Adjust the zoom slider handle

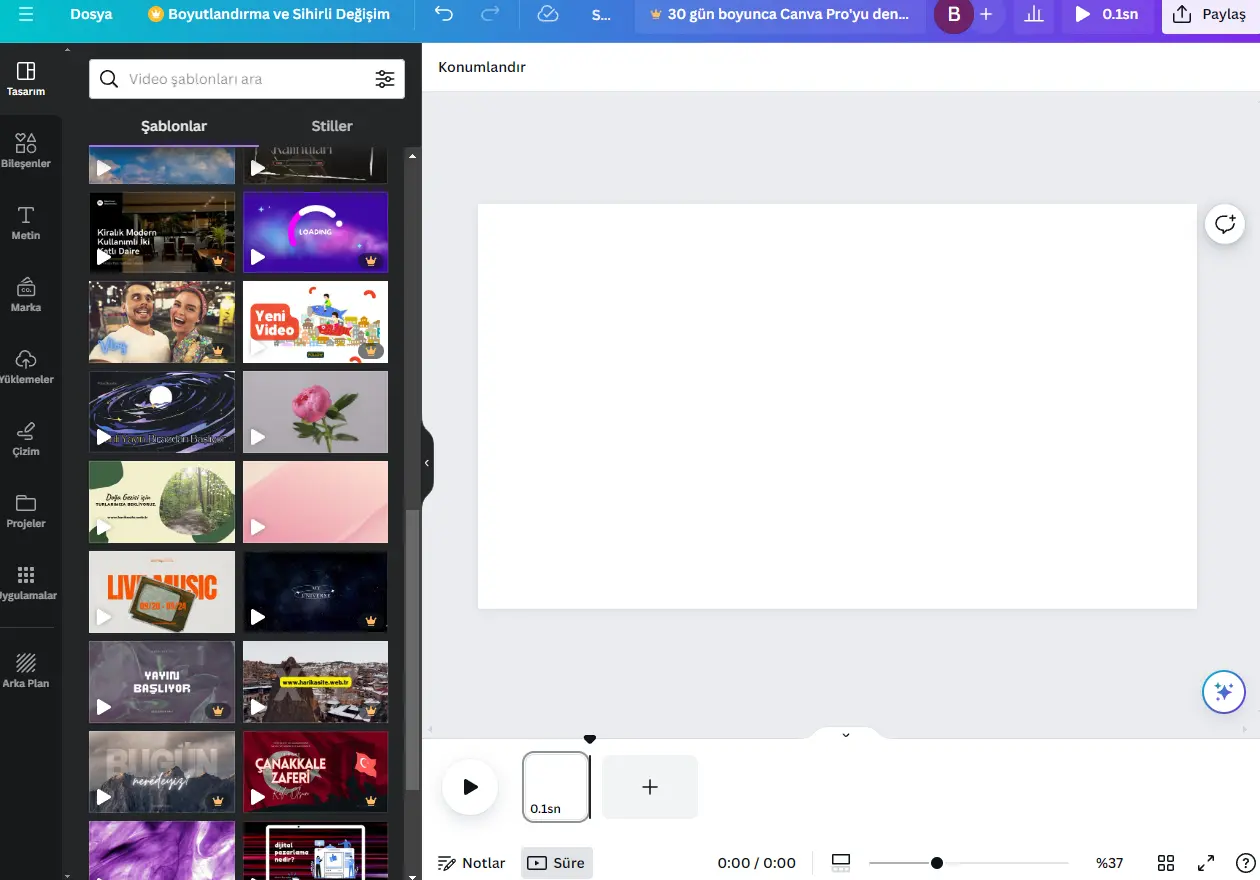click(x=936, y=863)
